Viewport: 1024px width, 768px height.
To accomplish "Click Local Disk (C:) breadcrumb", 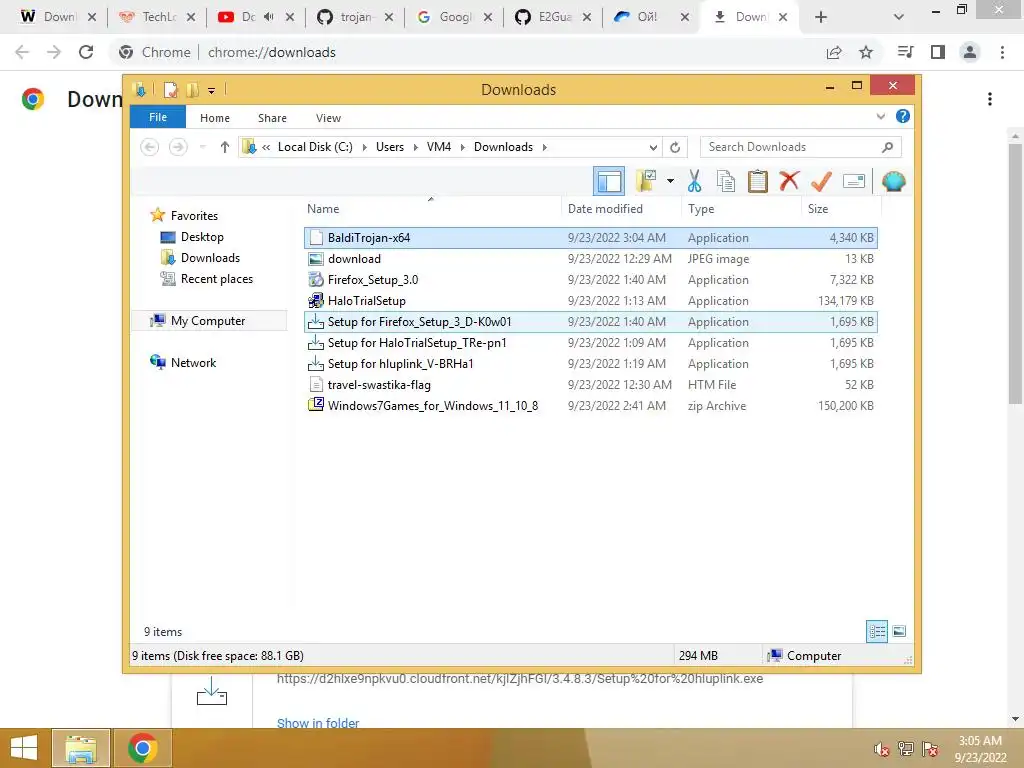I will pos(315,147).
